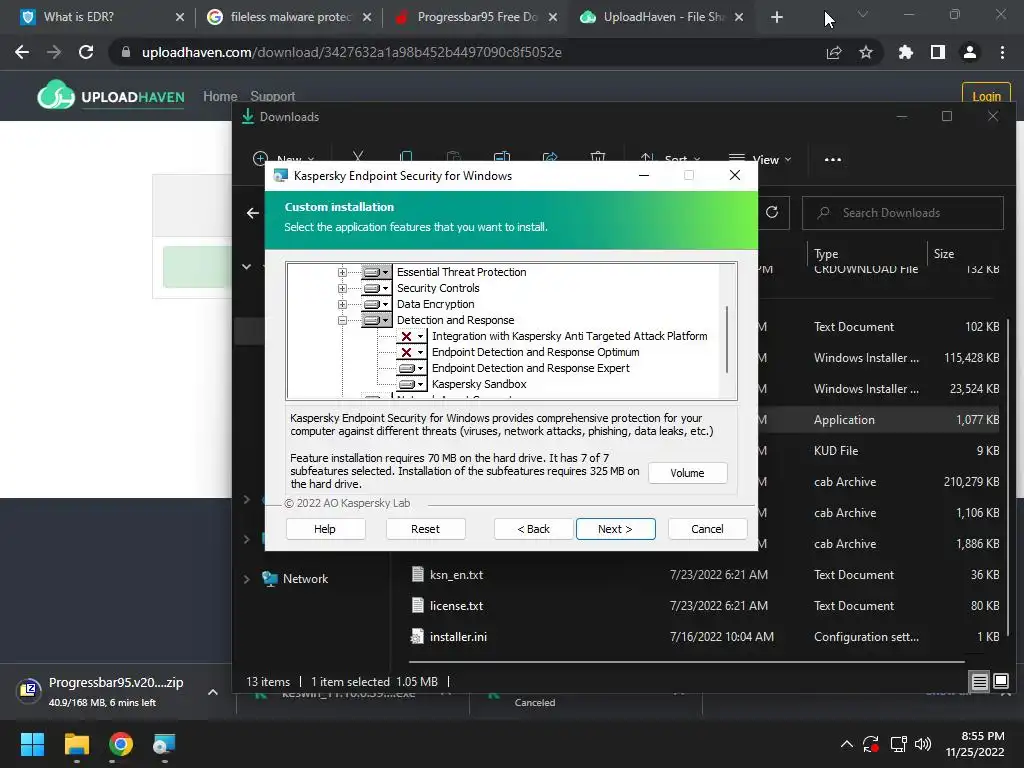Open Endpoint Detection and Response Expert dropdown
The height and width of the screenshot is (768, 1024).
411,368
